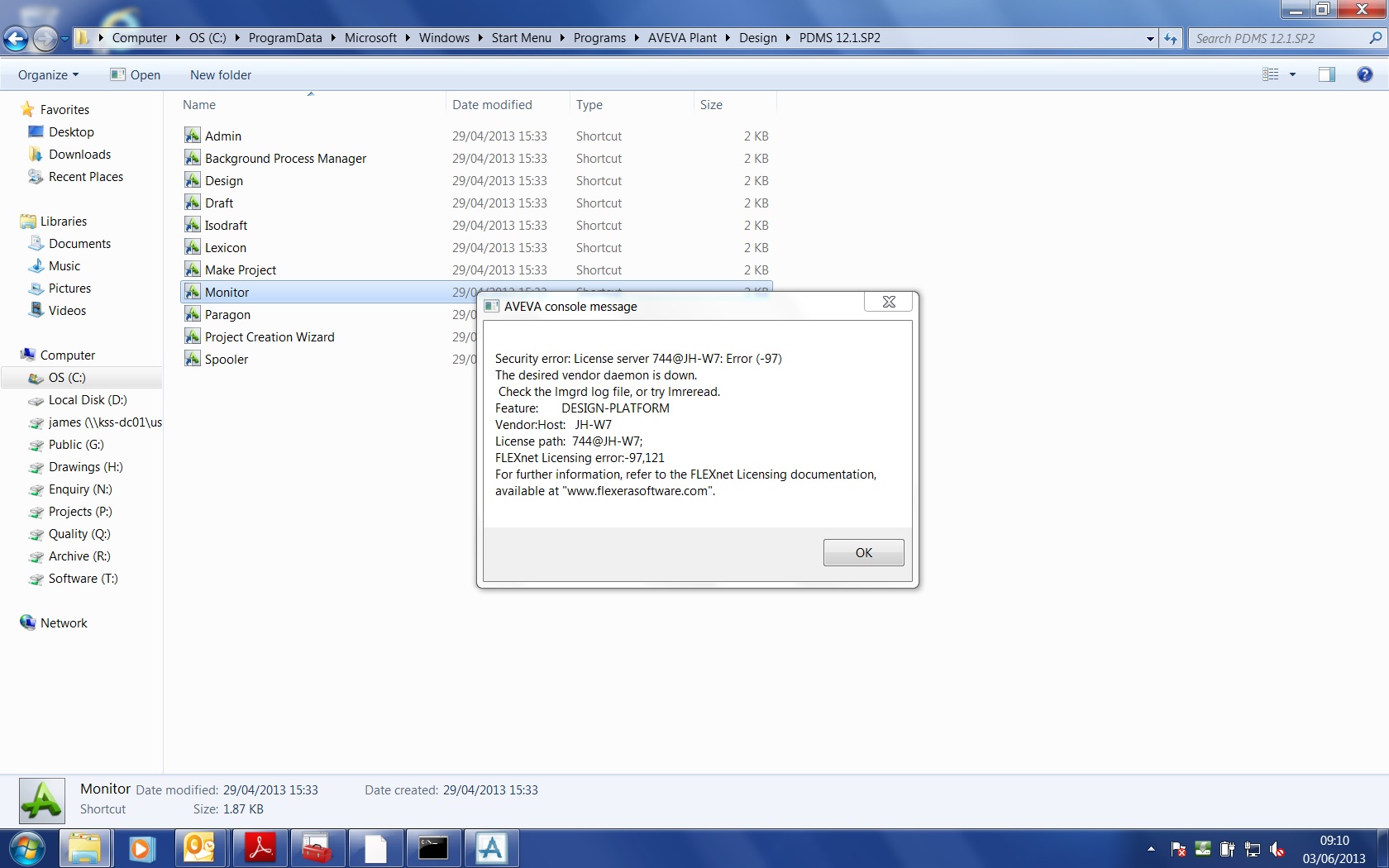Click OS (C:) in the address breadcrumb
This screenshot has width=1389, height=868.
[x=208, y=38]
